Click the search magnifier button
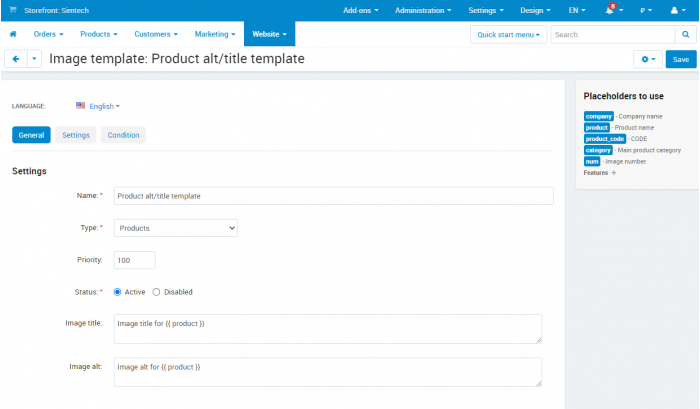The width and height of the screenshot is (700, 409). [685, 34]
